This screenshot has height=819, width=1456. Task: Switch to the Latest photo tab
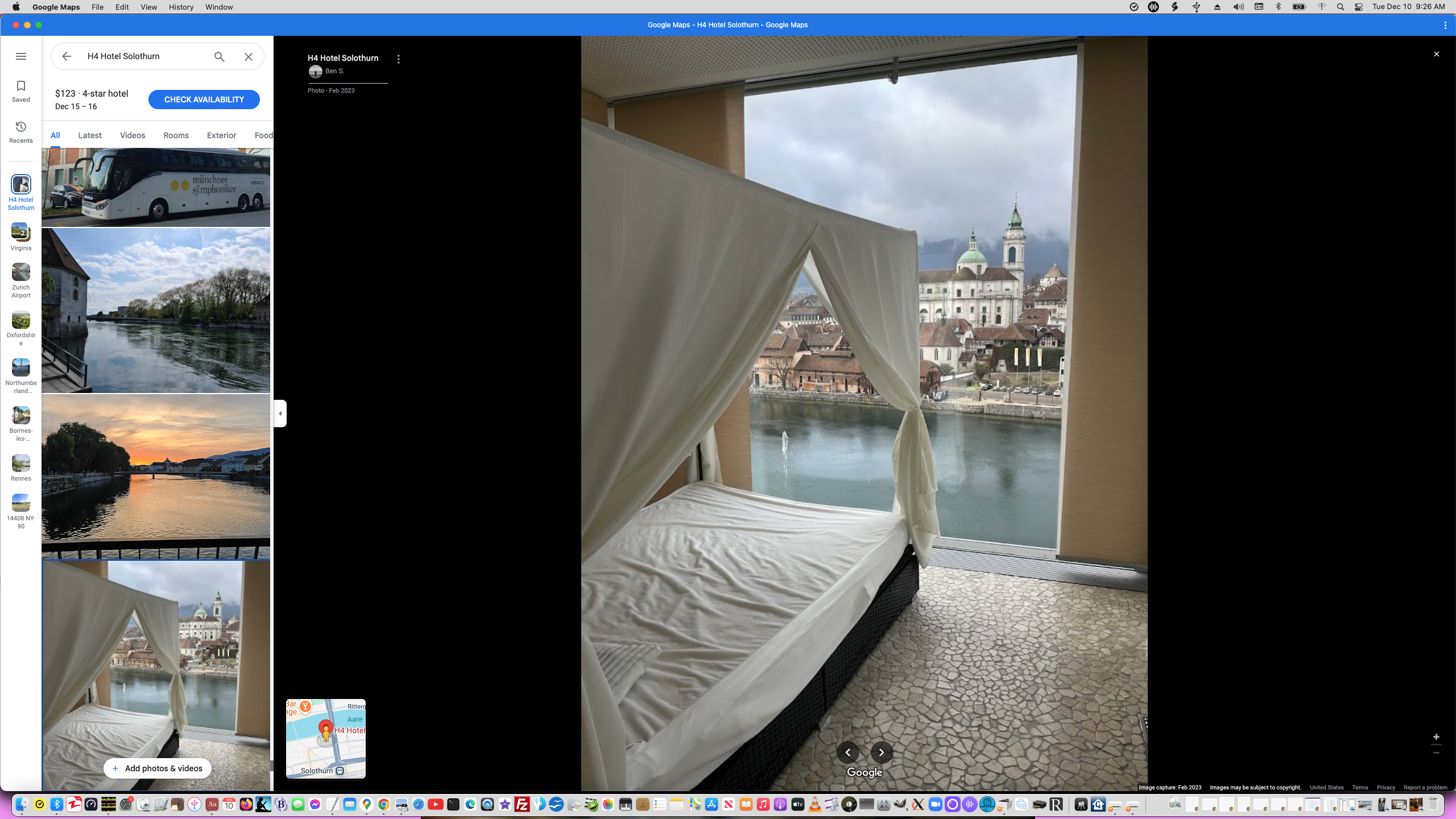[90, 135]
